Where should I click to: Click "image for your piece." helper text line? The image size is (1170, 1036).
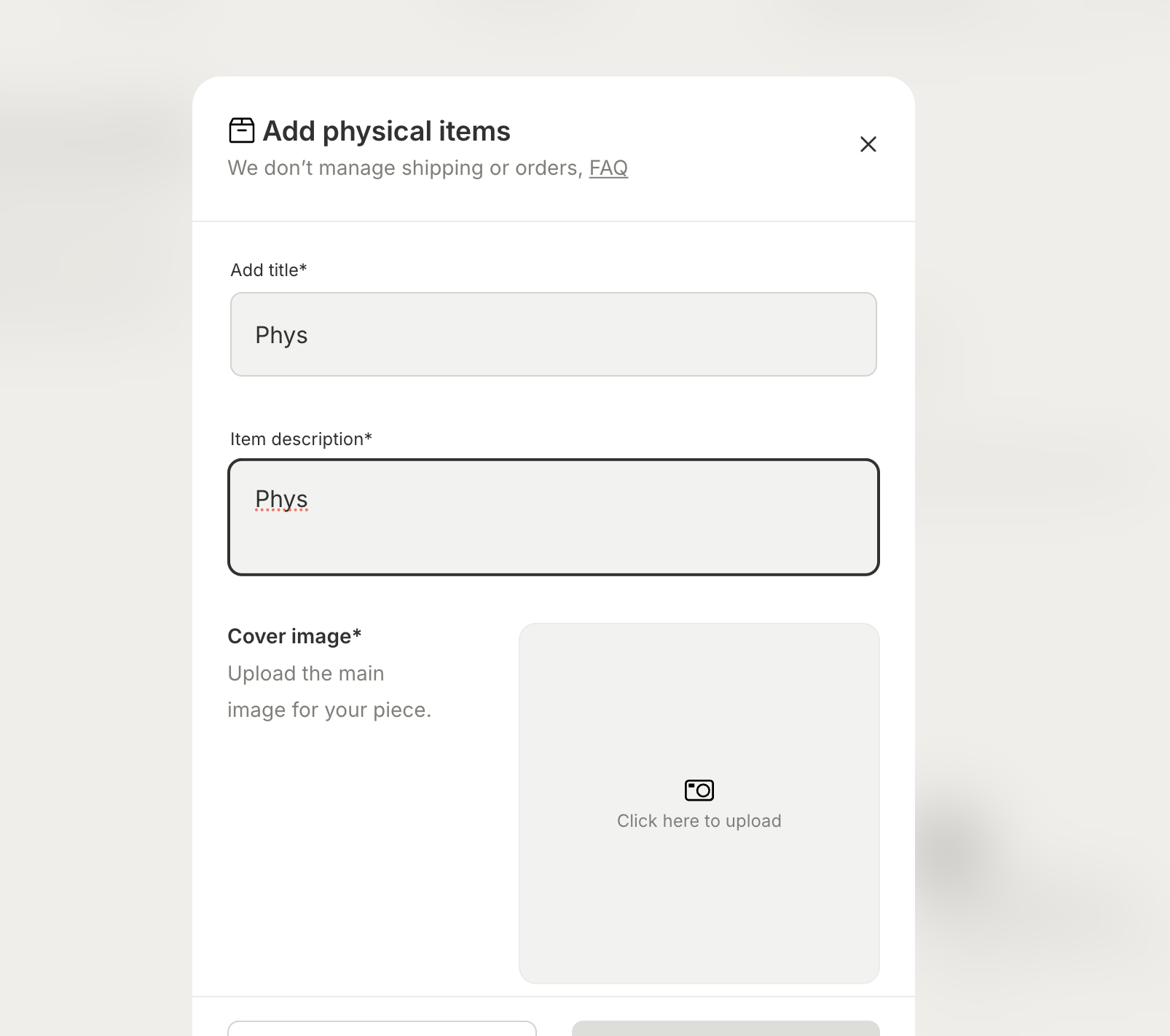click(x=329, y=710)
